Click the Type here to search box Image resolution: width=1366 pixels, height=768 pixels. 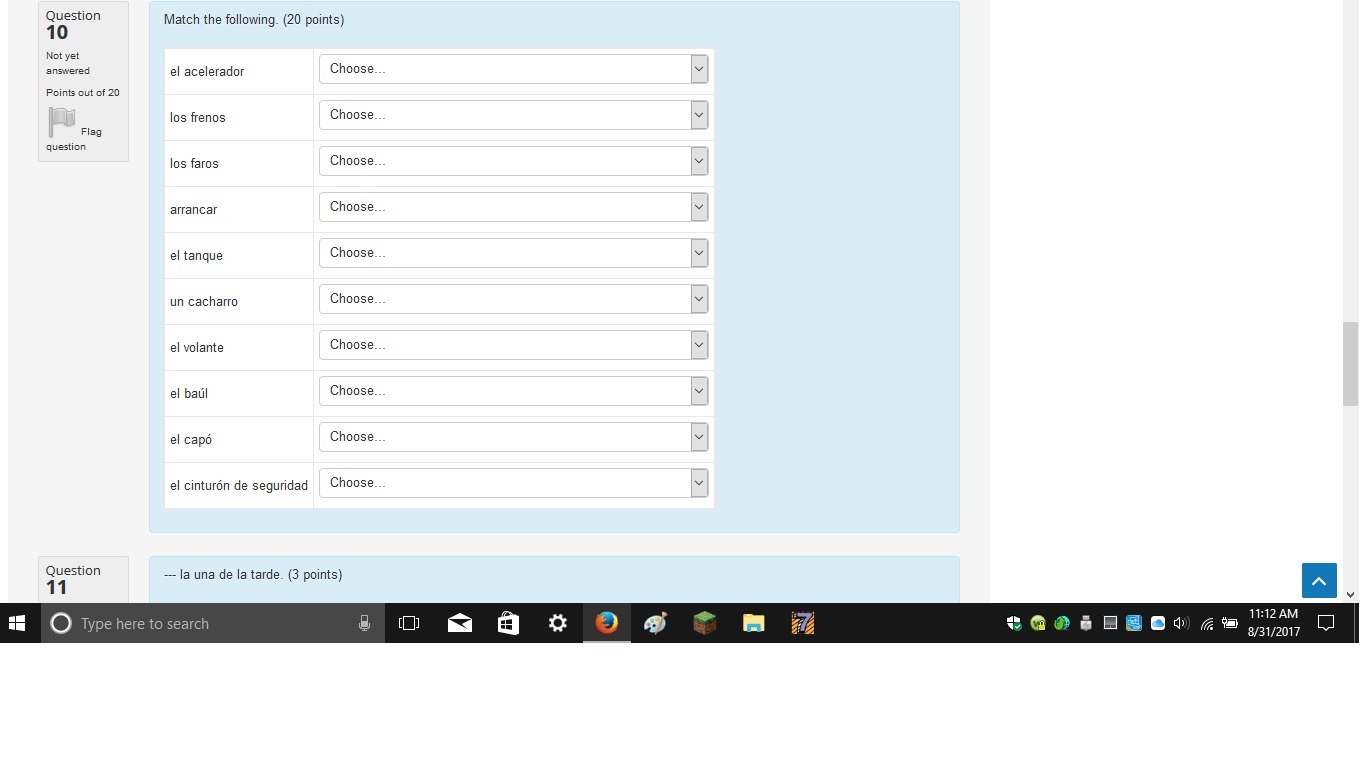212,623
